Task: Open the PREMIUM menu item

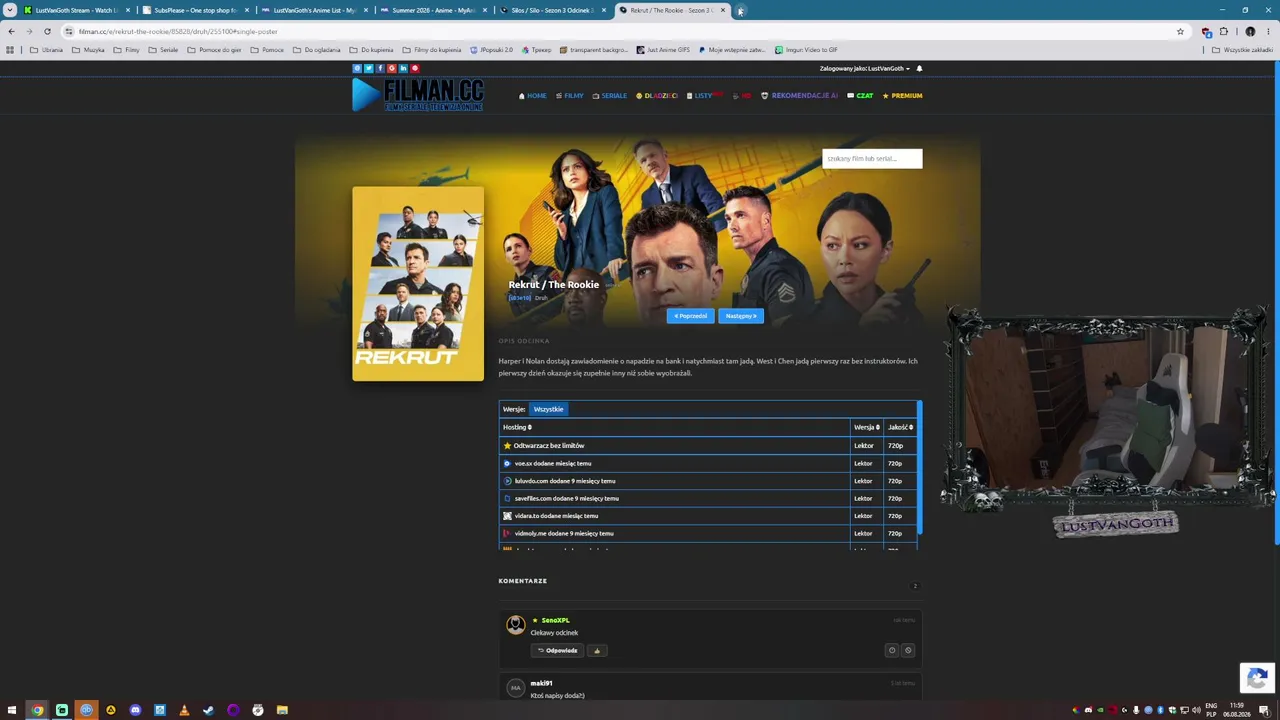Action: [902, 96]
